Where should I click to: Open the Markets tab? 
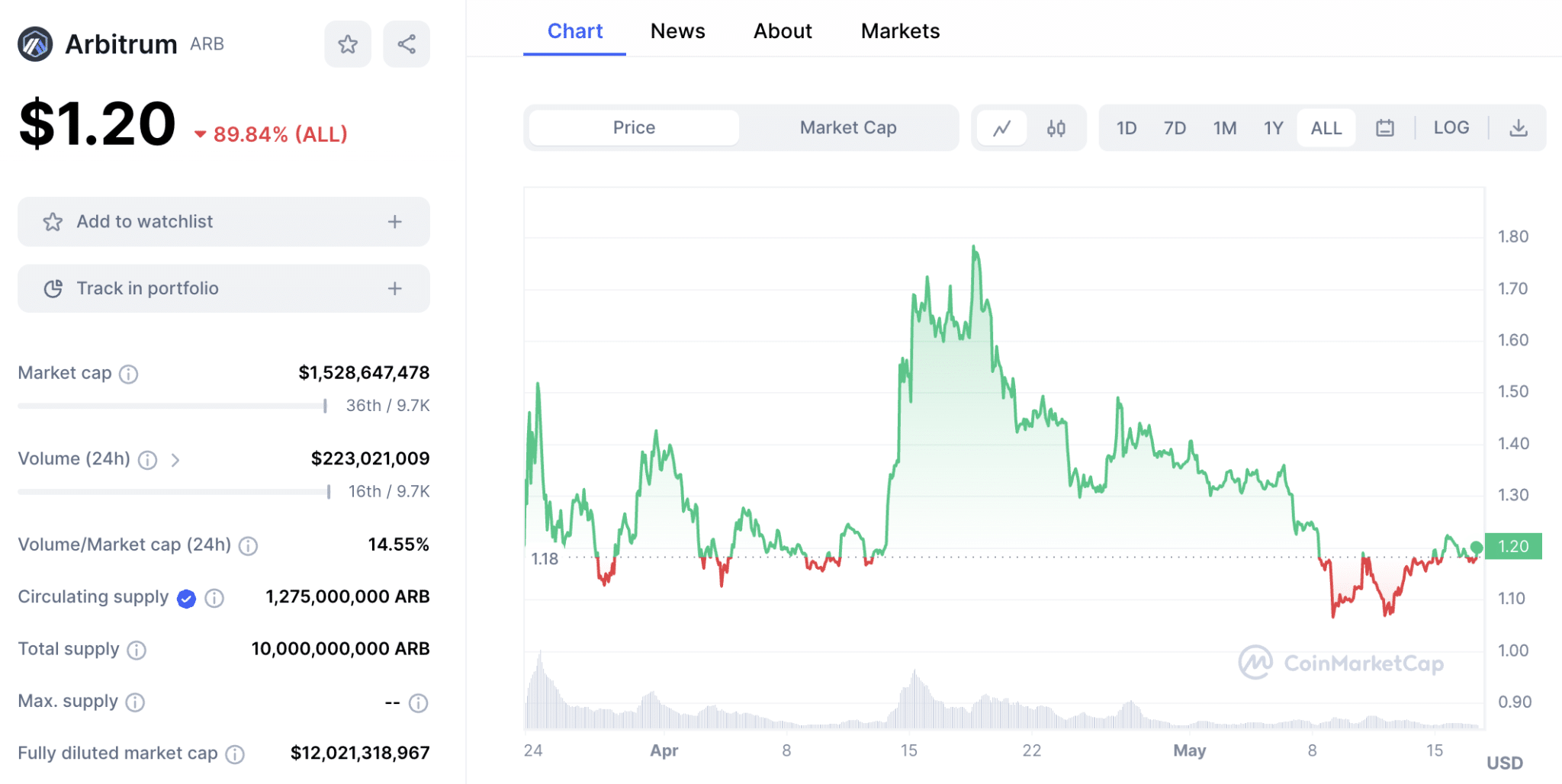point(900,31)
